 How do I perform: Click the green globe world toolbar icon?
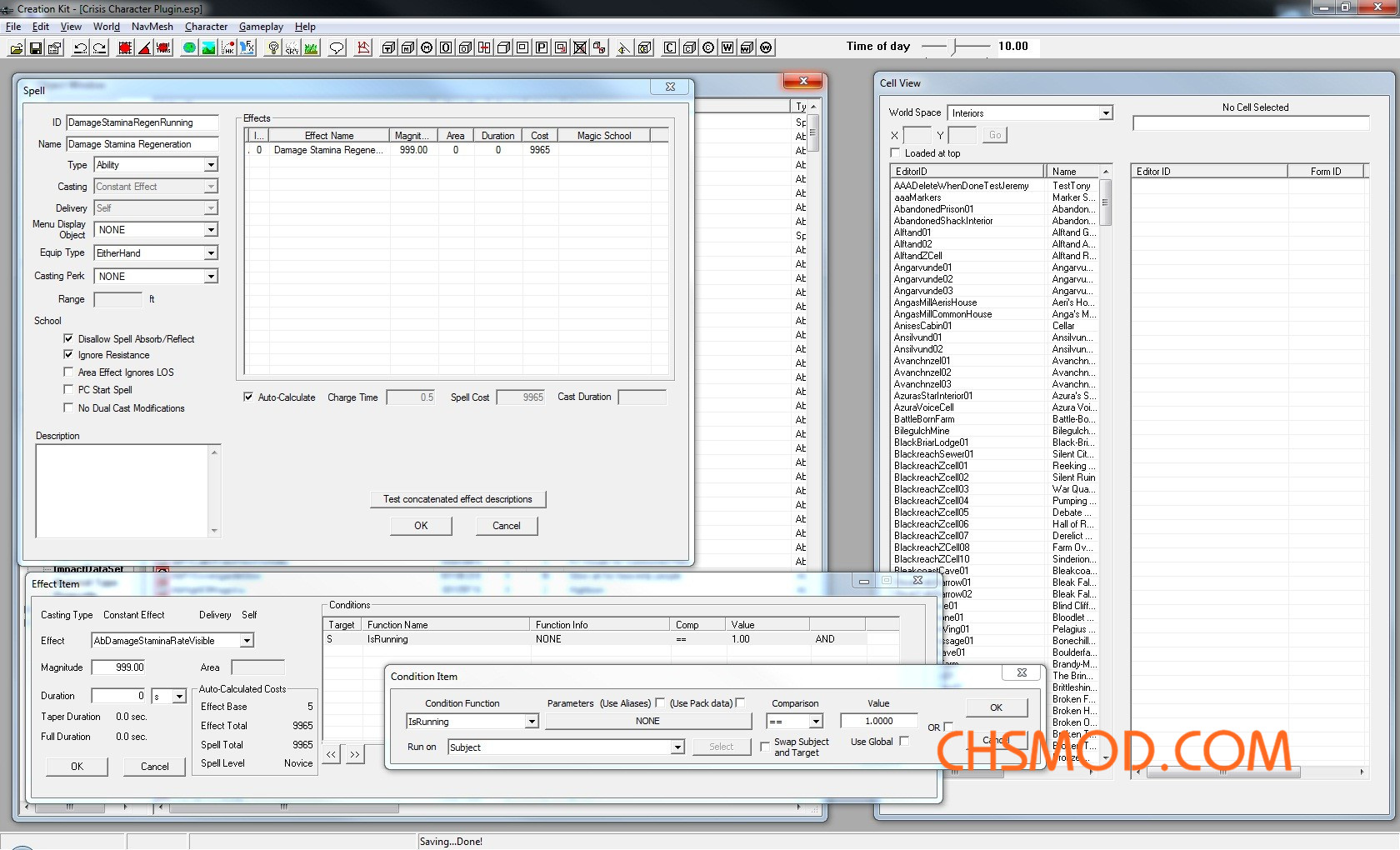(189, 47)
